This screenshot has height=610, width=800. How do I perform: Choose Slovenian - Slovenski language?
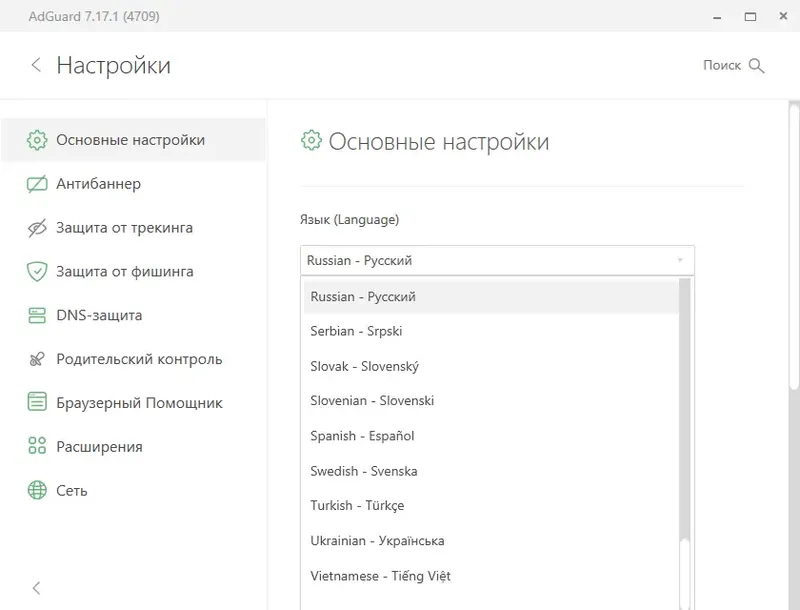click(x=491, y=401)
